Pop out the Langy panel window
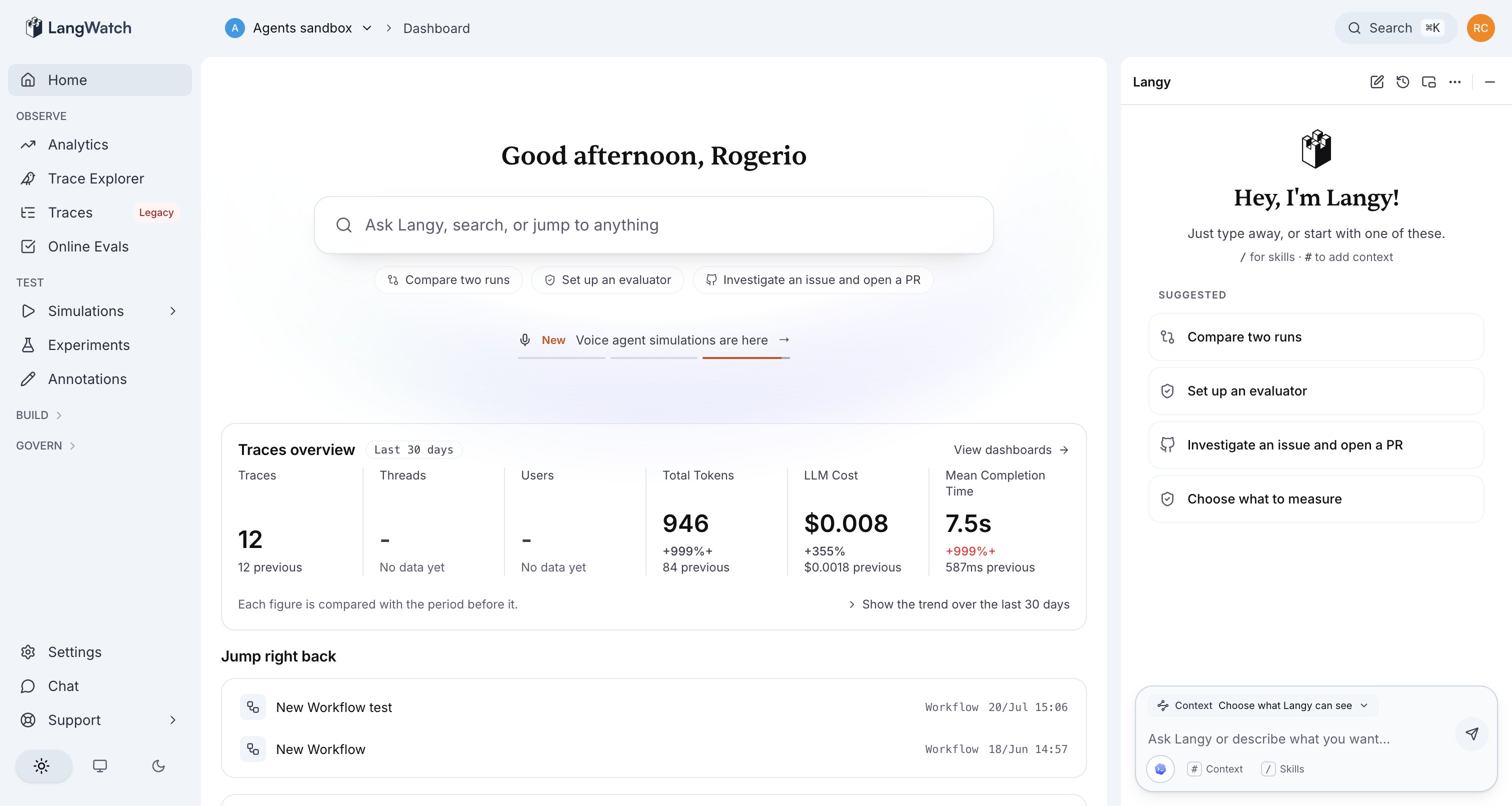Viewport: 1512px width, 806px height. tap(1428, 82)
